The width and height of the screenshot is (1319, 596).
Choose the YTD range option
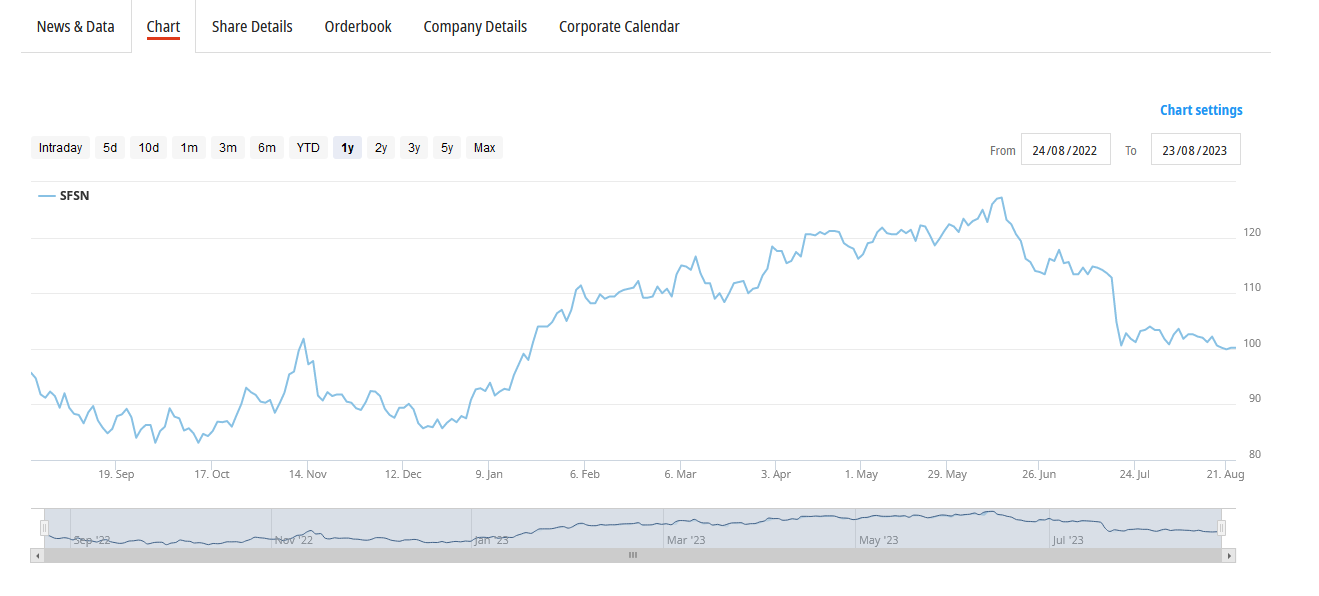pyautogui.click(x=308, y=148)
